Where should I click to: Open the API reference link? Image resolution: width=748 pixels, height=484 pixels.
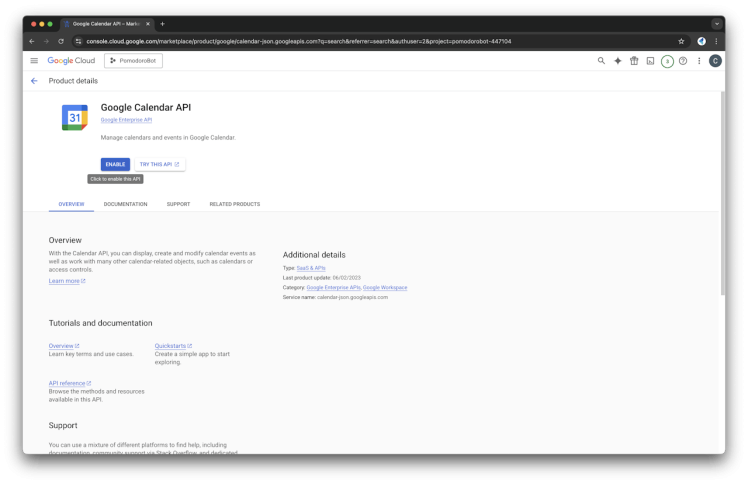70,383
